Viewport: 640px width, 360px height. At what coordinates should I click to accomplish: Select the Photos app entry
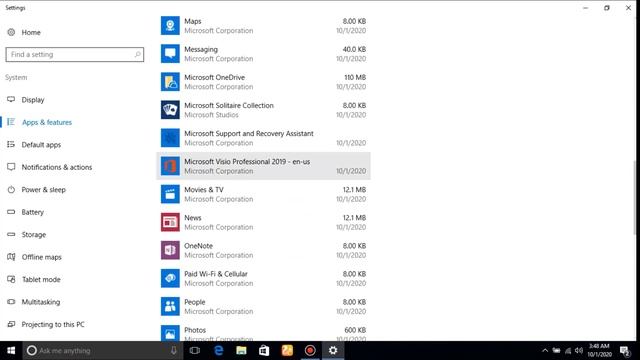click(263, 331)
